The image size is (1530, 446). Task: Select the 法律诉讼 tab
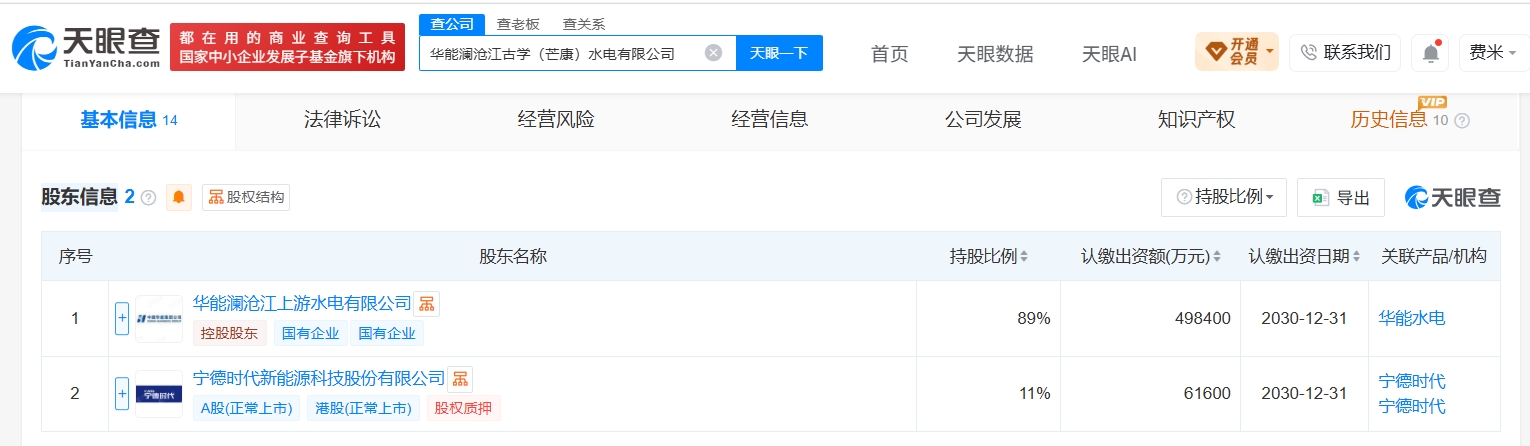(342, 120)
